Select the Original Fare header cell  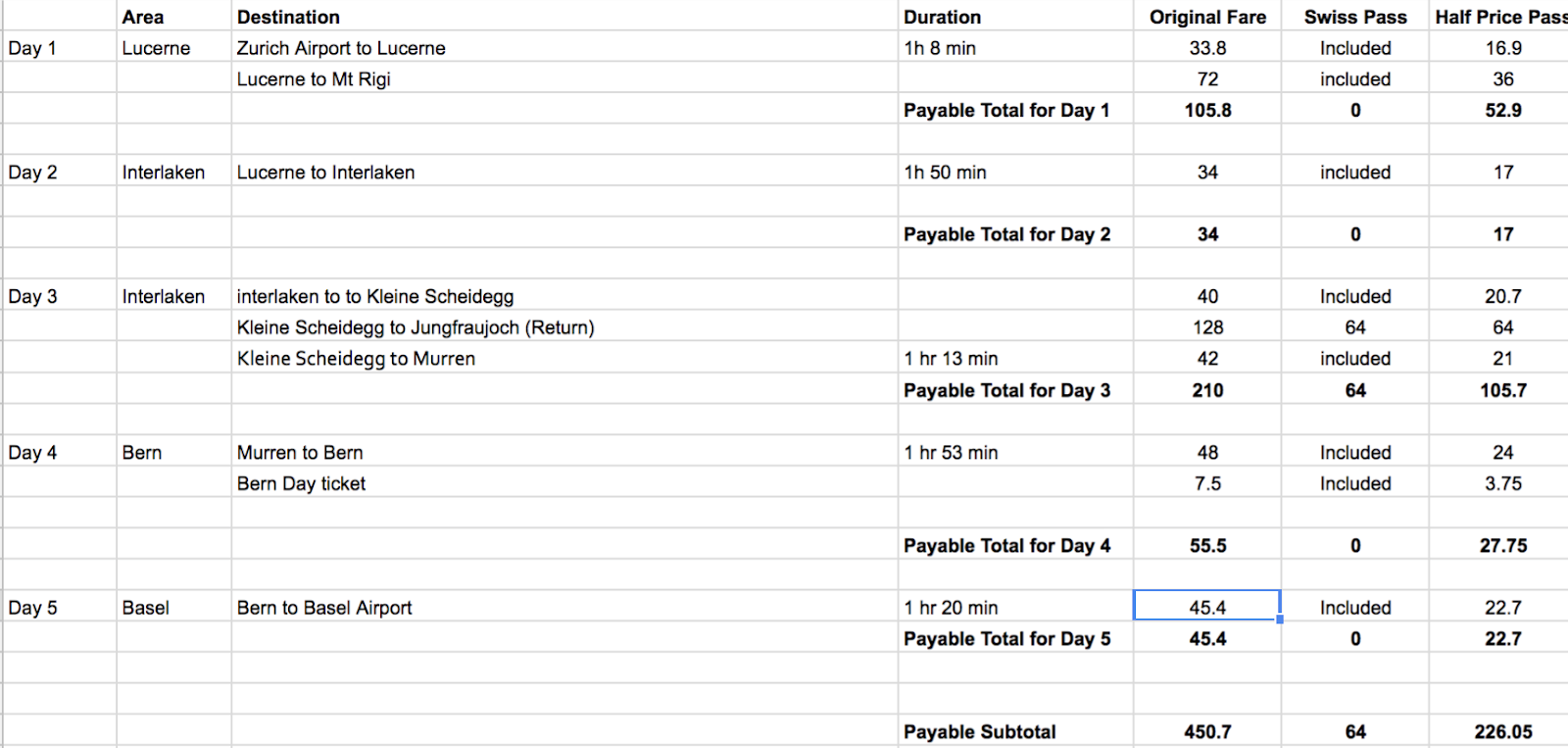click(1207, 17)
